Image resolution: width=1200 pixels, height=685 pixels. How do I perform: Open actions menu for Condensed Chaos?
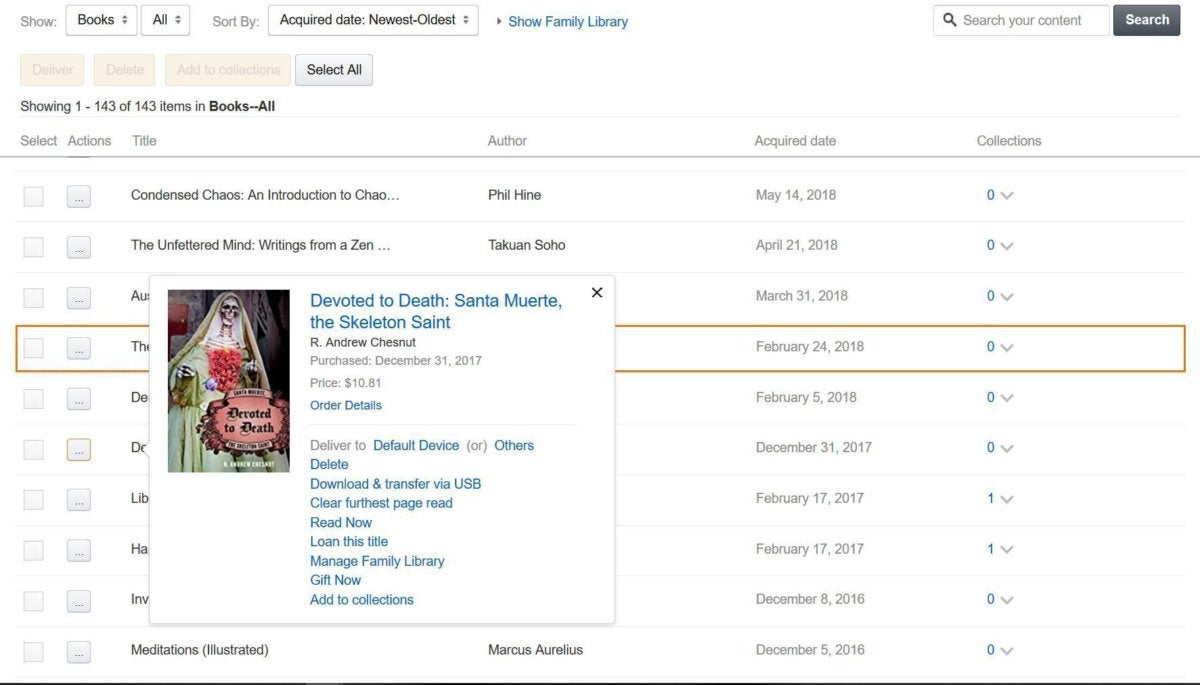click(x=79, y=196)
